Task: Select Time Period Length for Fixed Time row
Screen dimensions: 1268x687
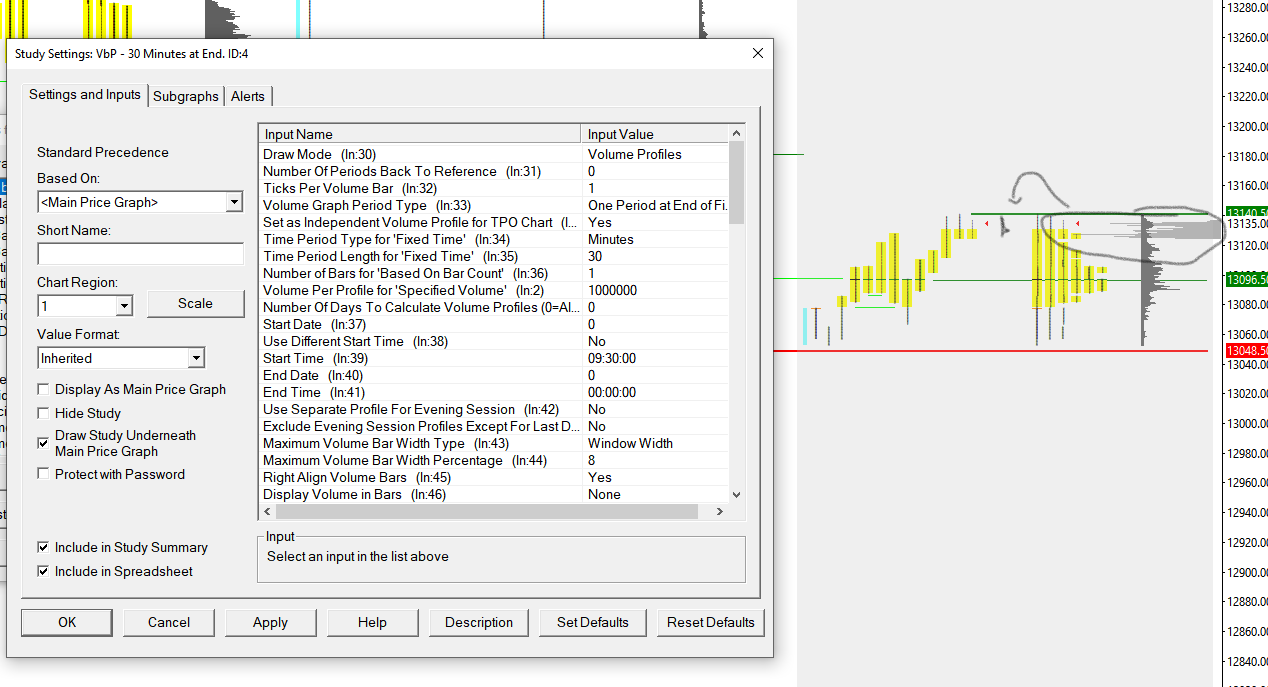Action: pos(494,256)
